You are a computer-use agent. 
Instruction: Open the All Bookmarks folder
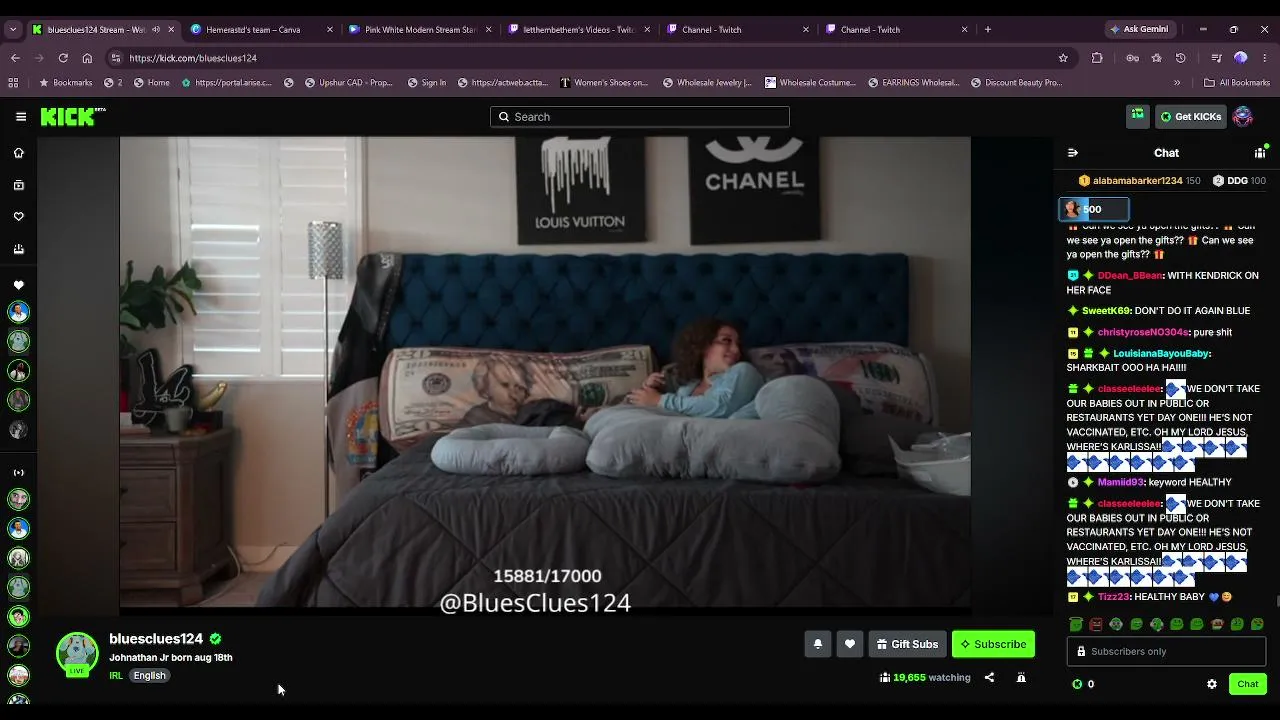[1237, 83]
